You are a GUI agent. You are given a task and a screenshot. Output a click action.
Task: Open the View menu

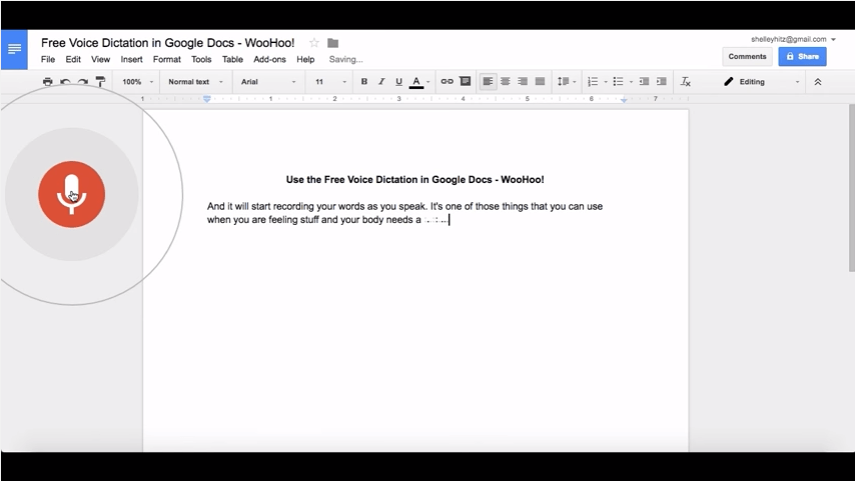pyautogui.click(x=100, y=59)
